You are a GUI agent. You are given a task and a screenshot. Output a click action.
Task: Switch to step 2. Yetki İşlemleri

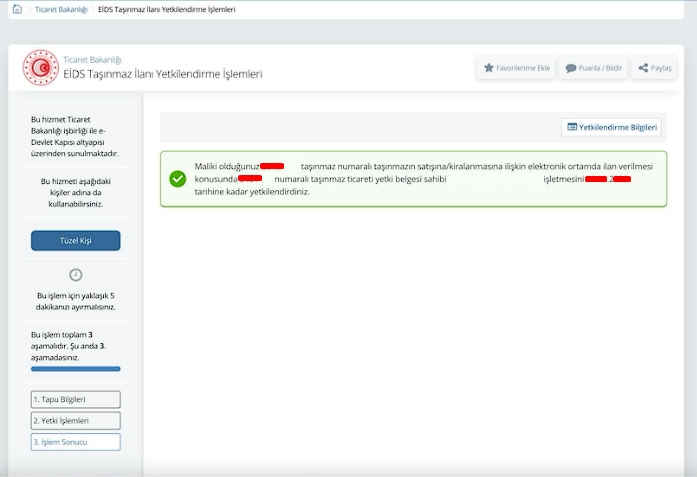(75, 421)
